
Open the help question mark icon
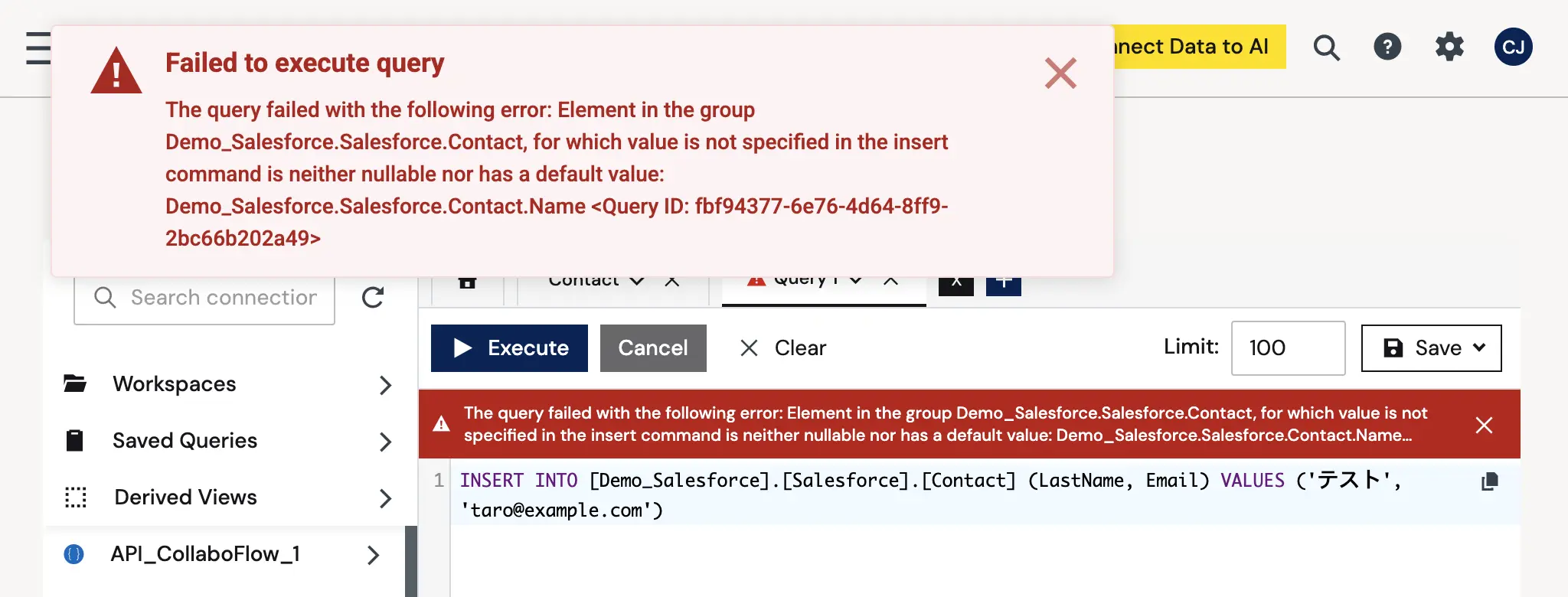click(x=1387, y=47)
